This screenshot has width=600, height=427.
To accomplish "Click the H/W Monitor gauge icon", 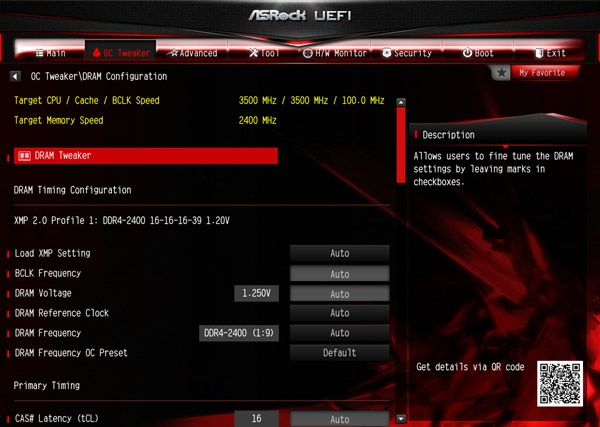I will (308, 53).
